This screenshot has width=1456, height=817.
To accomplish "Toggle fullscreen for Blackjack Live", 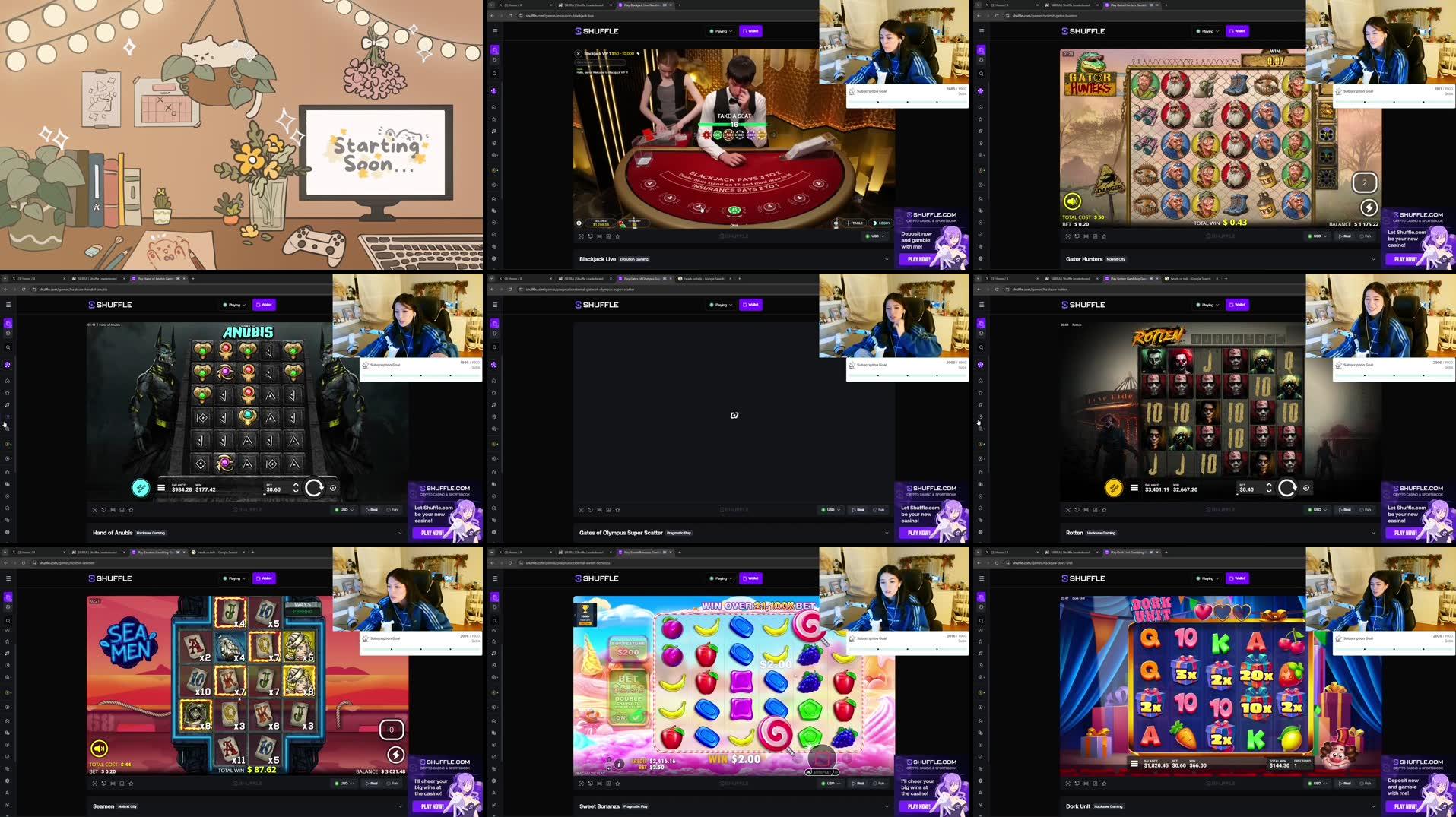I will tap(581, 236).
